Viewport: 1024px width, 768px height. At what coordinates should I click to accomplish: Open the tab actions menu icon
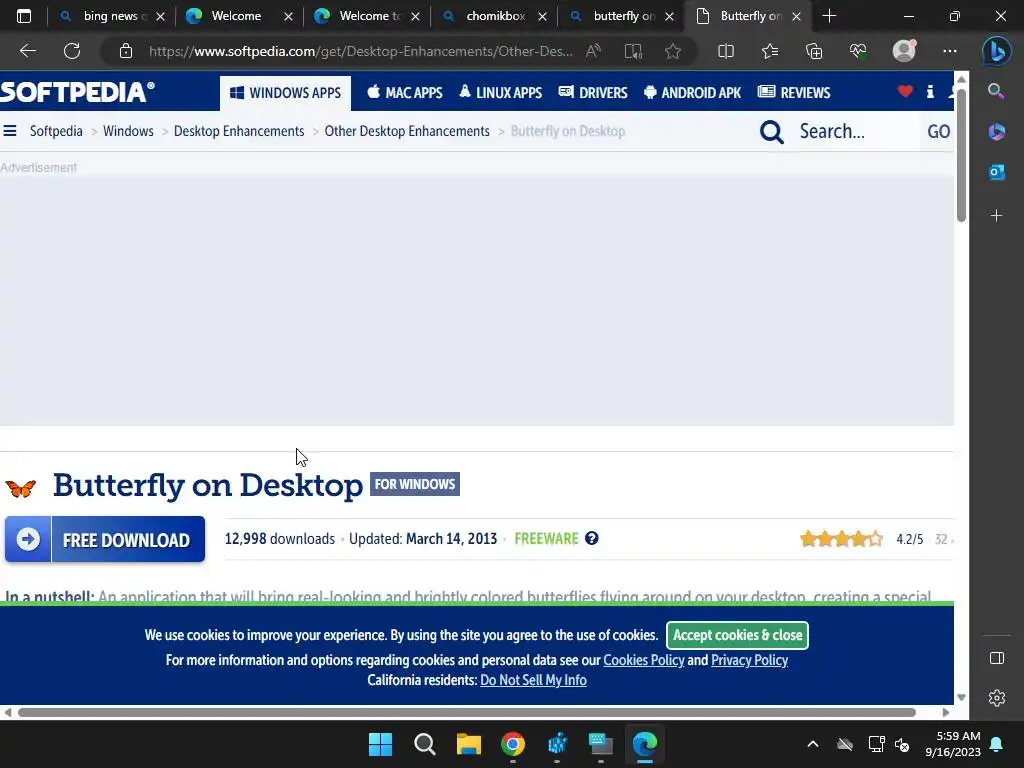tap(24, 16)
